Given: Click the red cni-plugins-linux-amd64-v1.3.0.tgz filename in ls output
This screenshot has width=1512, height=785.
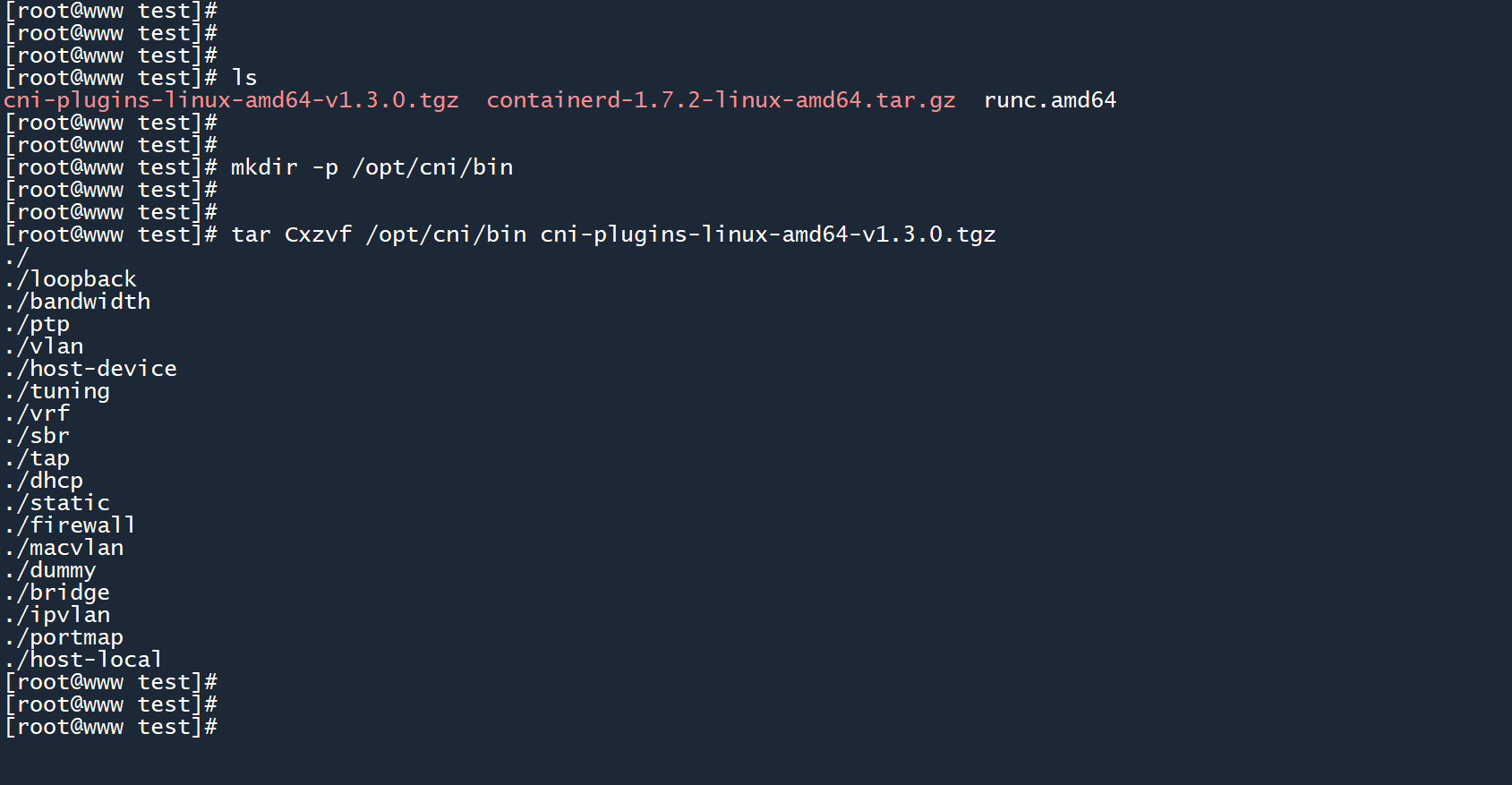Looking at the screenshot, I should 231,100.
